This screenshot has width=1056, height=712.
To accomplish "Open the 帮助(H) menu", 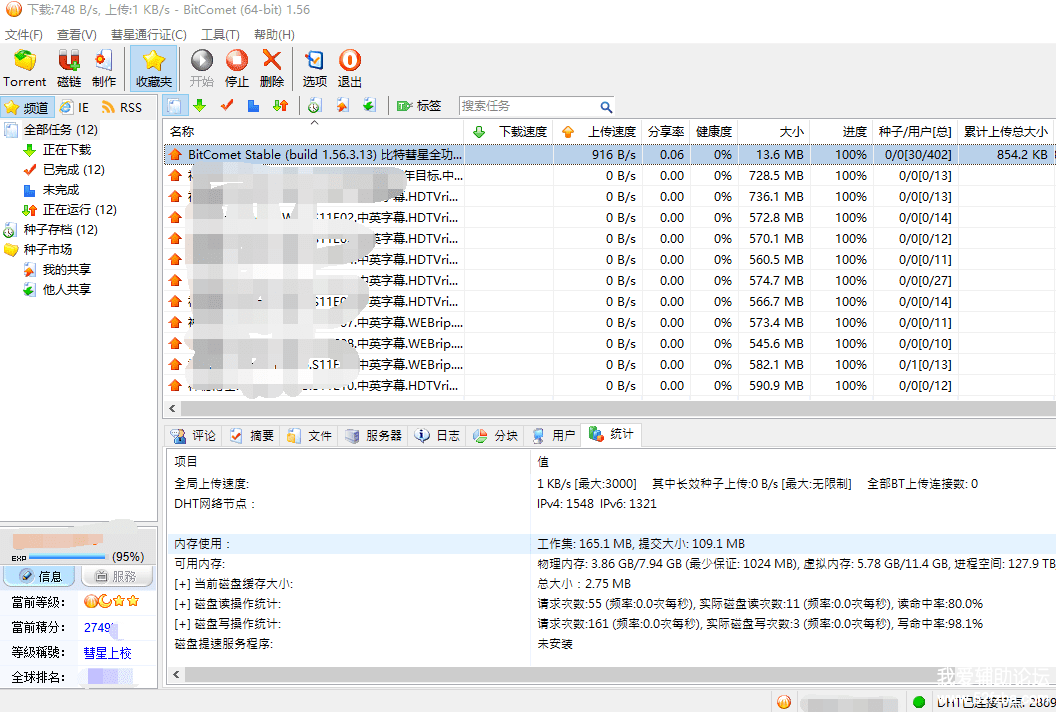I will (x=273, y=34).
